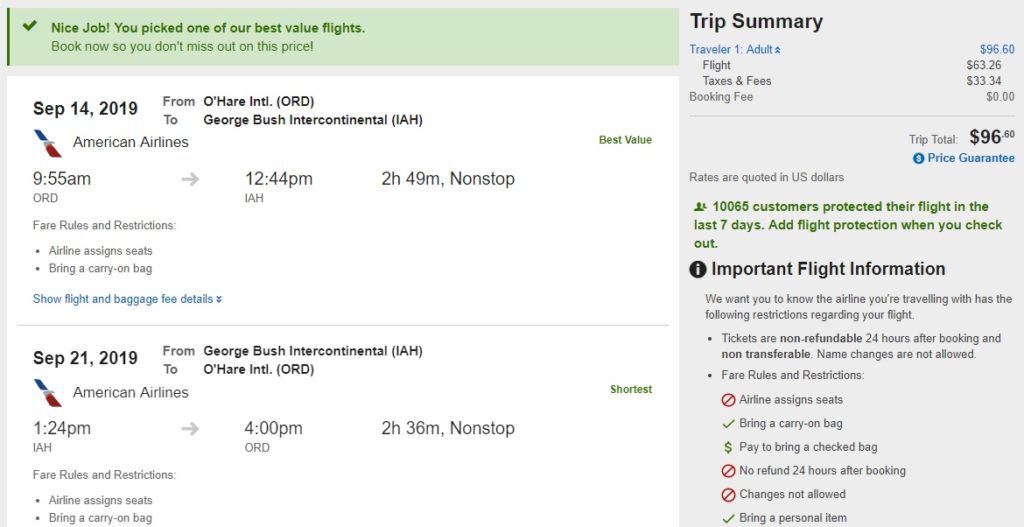Expand Show flight and baggage fee details
The width and height of the screenshot is (1024, 527).
(127, 299)
